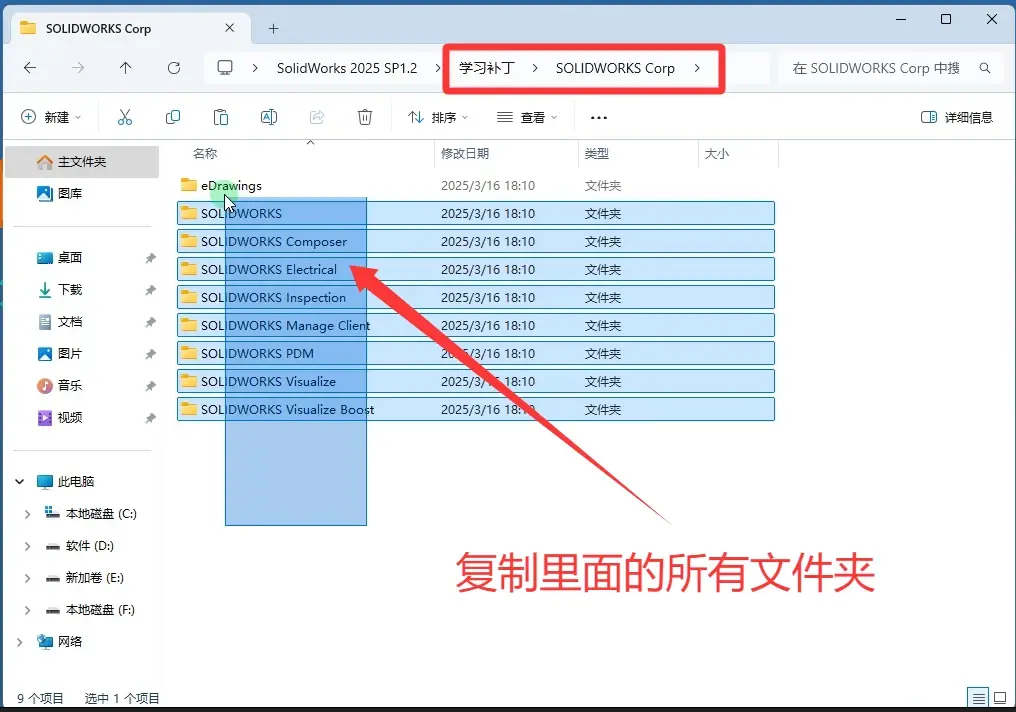
Task: Click the SOLIDWORKS Corp breadcrumb
Action: click(615, 68)
